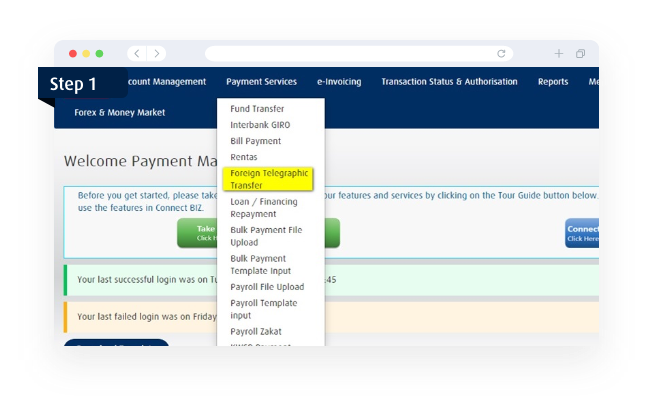Open the Account Management menu
The width and height of the screenshot is (653, 414).
167,82
